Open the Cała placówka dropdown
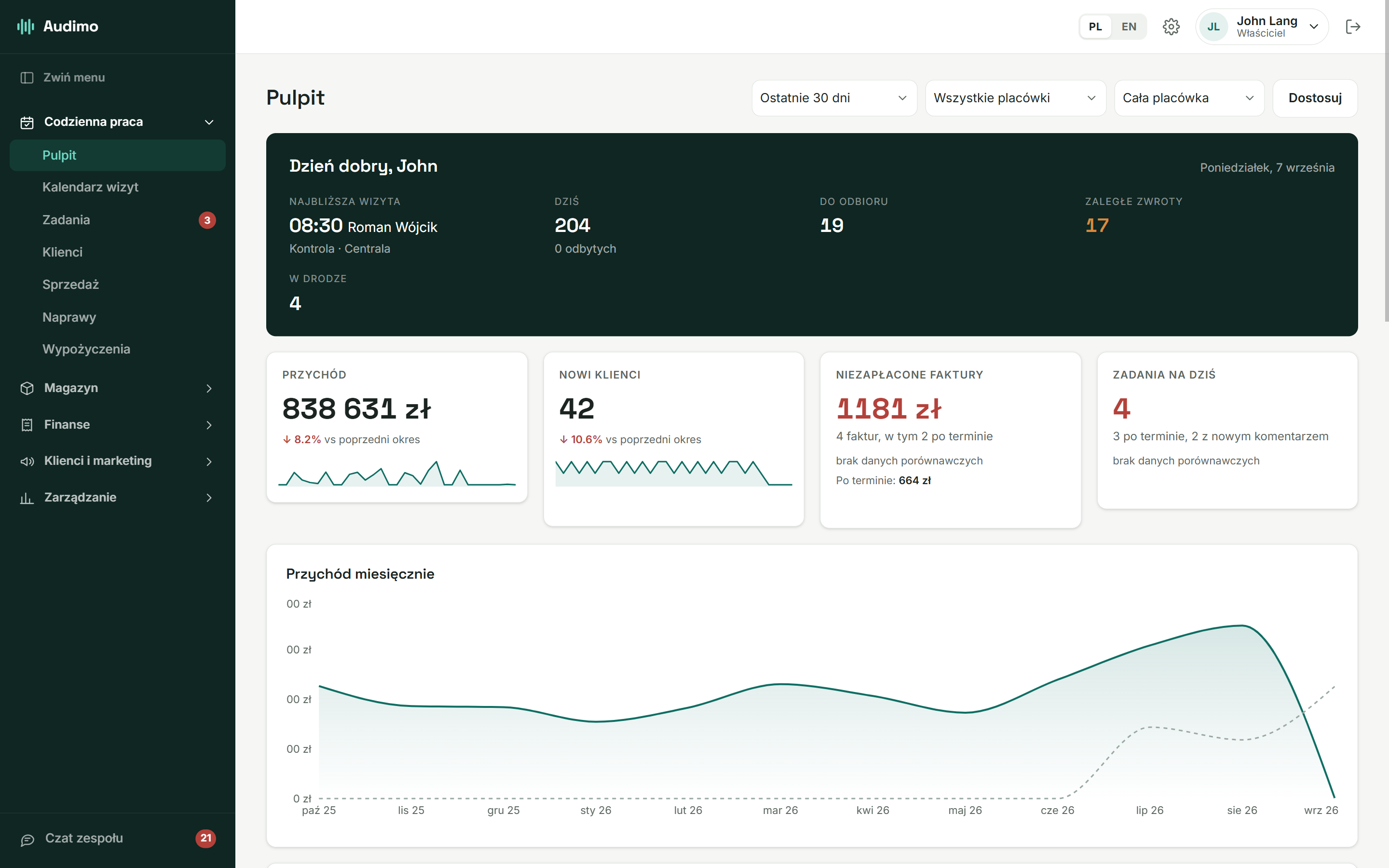Viewport: 1389px width, 868px height. (x=1189, y=98)
